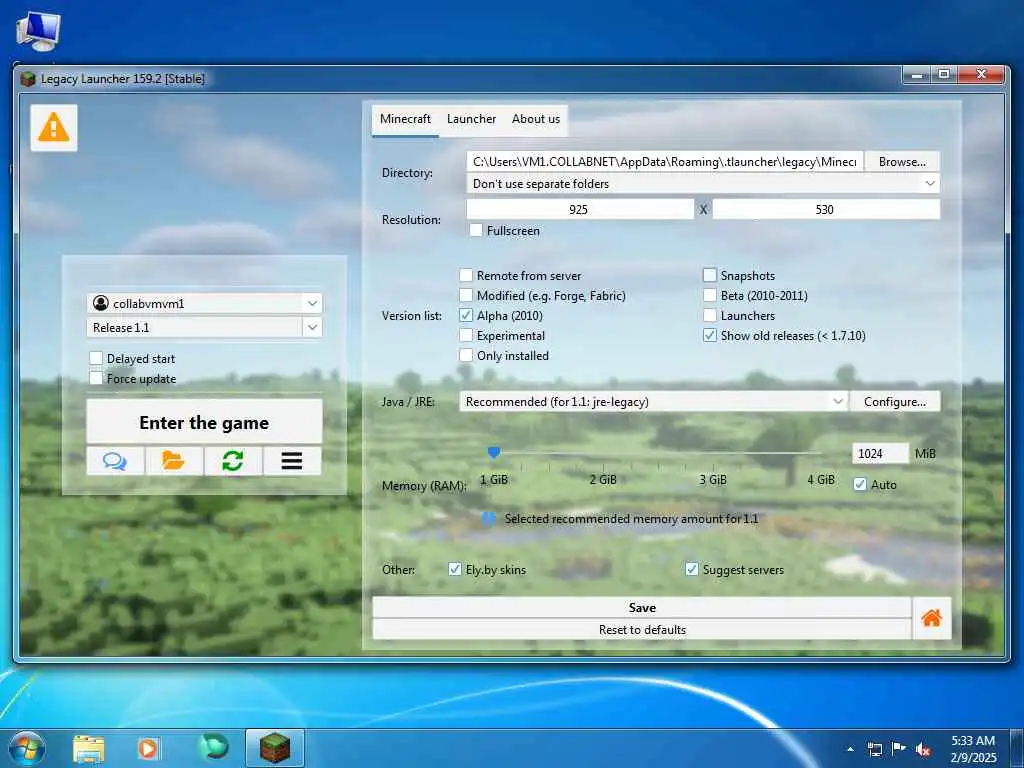Check the Force update checkbox

tap(96, 378)
